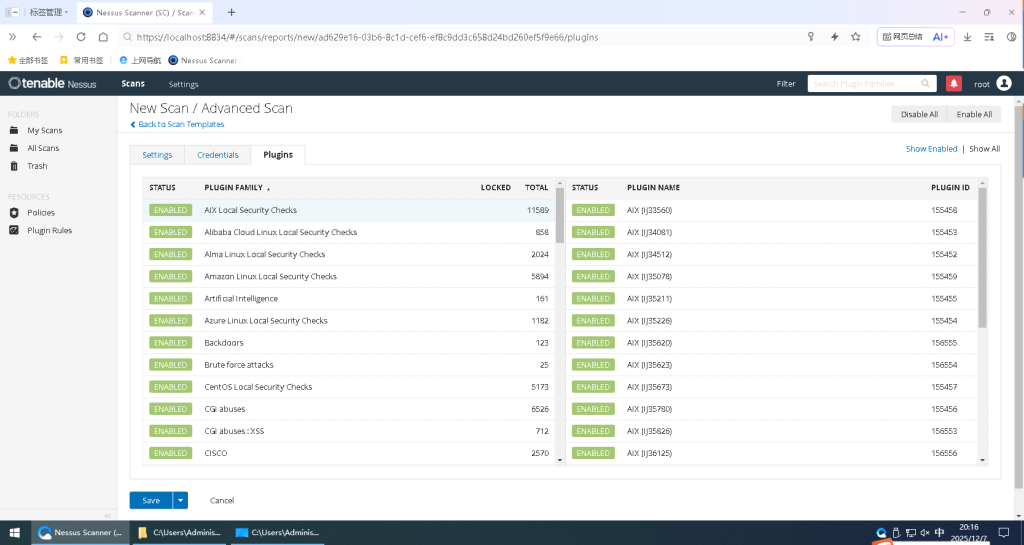Screen dimensions: 1024x545
Task: Click the Tenable Nessus logo
Action: 52,84
